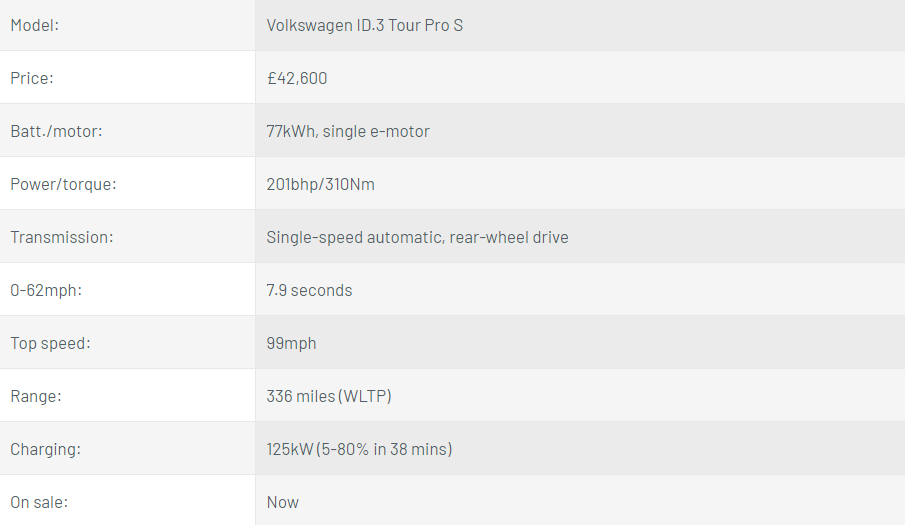
Task: Select the Volkswagen ID.3 Tour Pro S text
Action: click(x=364, y=25)
